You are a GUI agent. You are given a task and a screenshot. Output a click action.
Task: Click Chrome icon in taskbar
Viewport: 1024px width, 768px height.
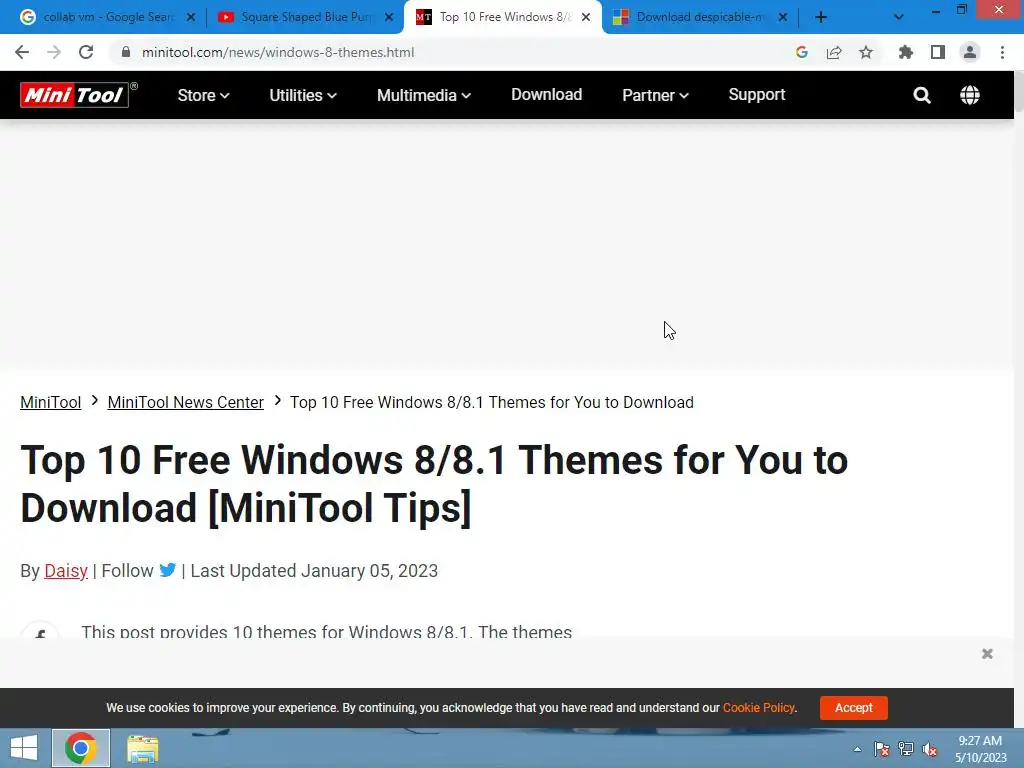point(81,748)
